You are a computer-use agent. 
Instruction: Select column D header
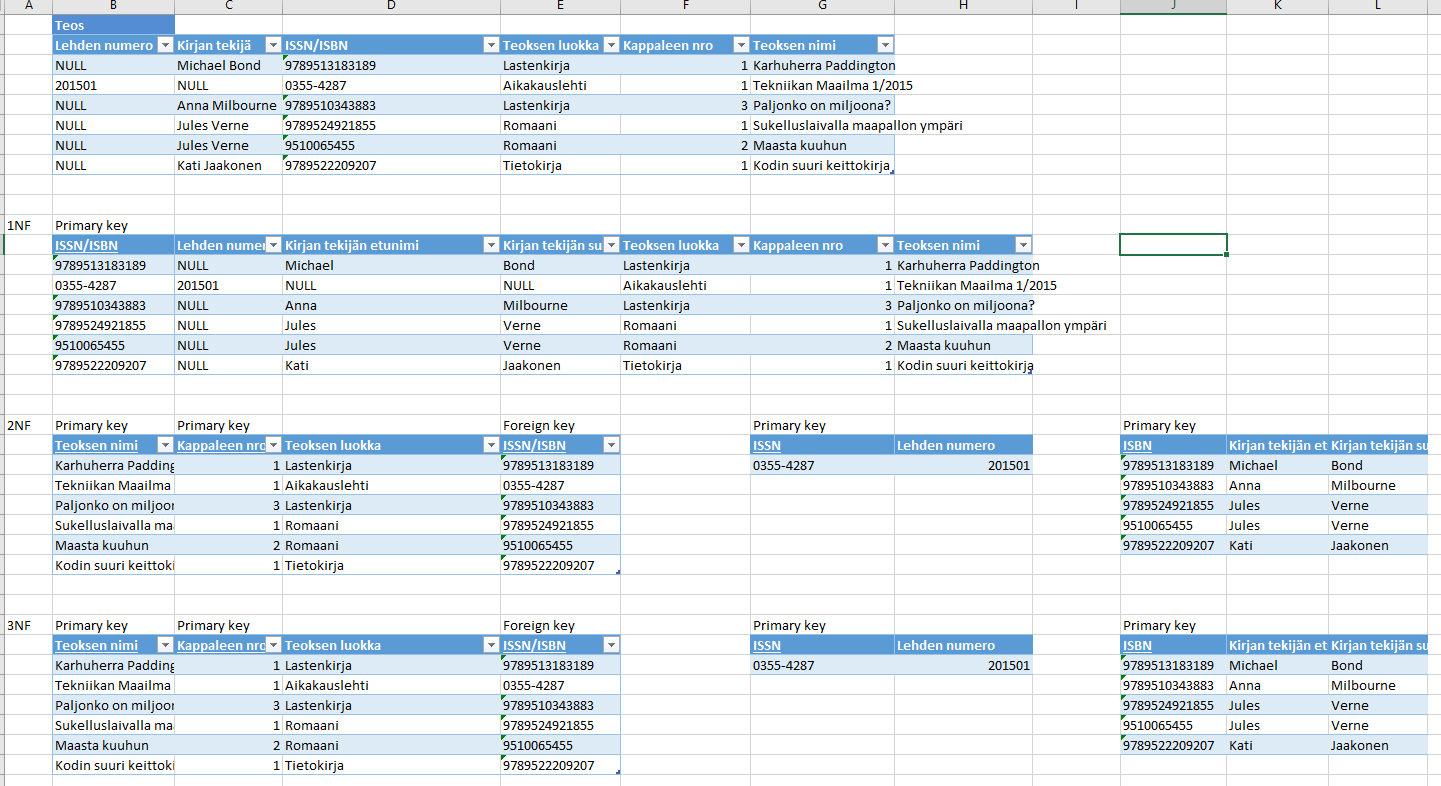coord(391,7)
